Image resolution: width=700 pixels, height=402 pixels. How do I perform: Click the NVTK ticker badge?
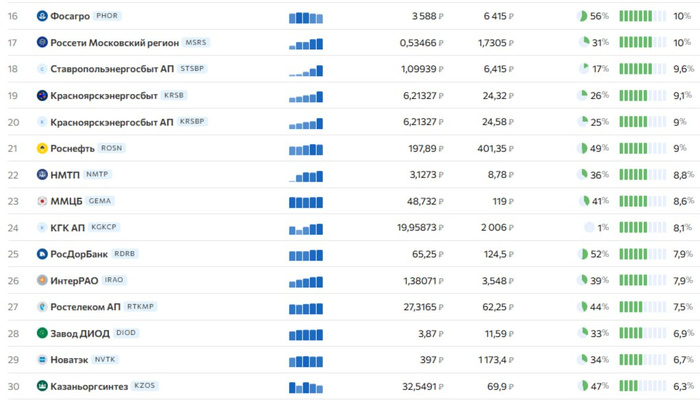105,359
